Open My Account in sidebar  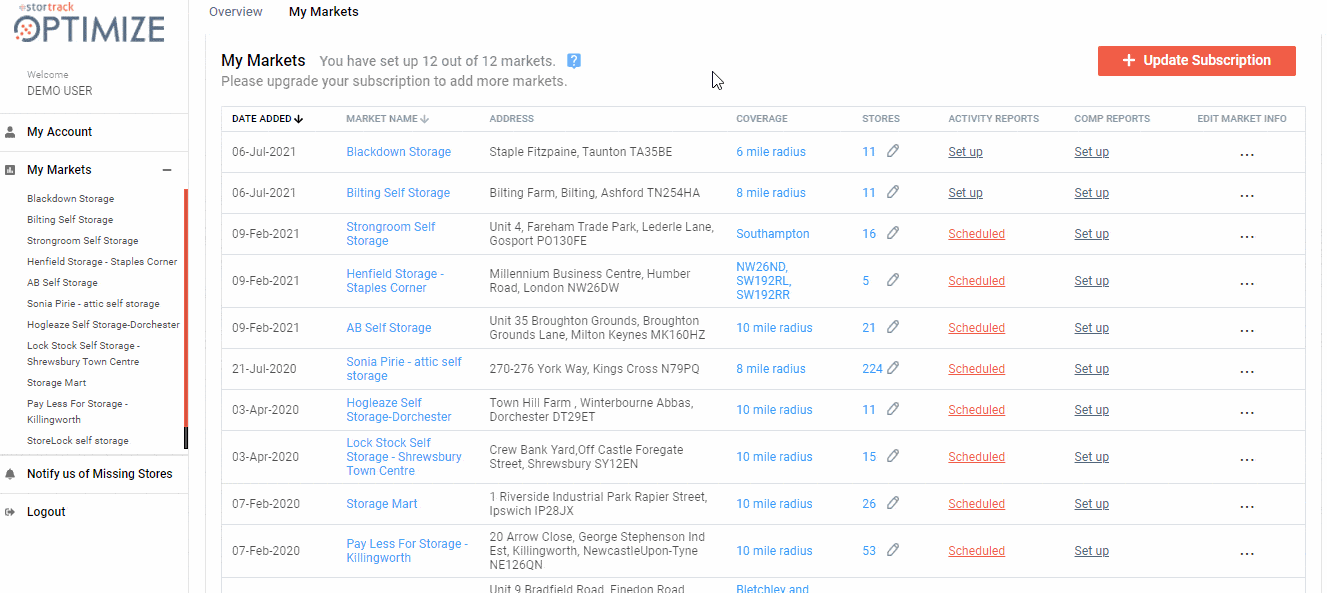coord(59,132)
